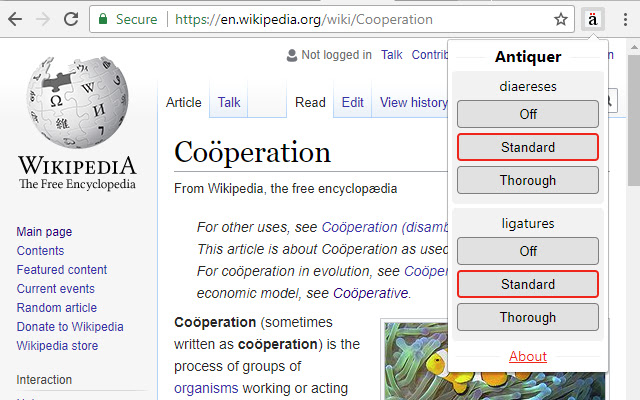Viewport: 640px width, 400px height.
Task: Click the URL address bar
Action: pos(331,19)
